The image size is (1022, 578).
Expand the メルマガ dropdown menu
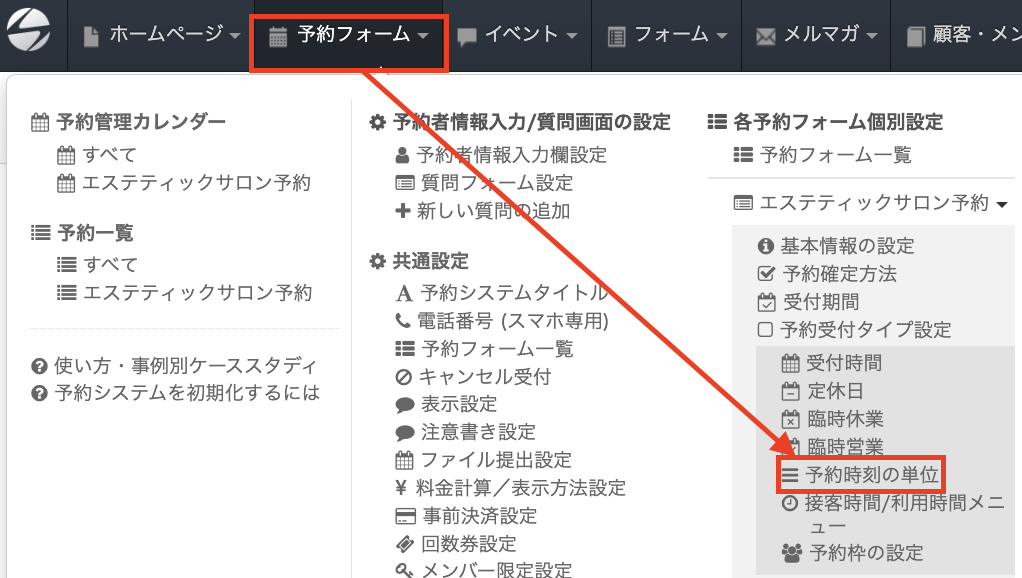(x=817, y=35)
